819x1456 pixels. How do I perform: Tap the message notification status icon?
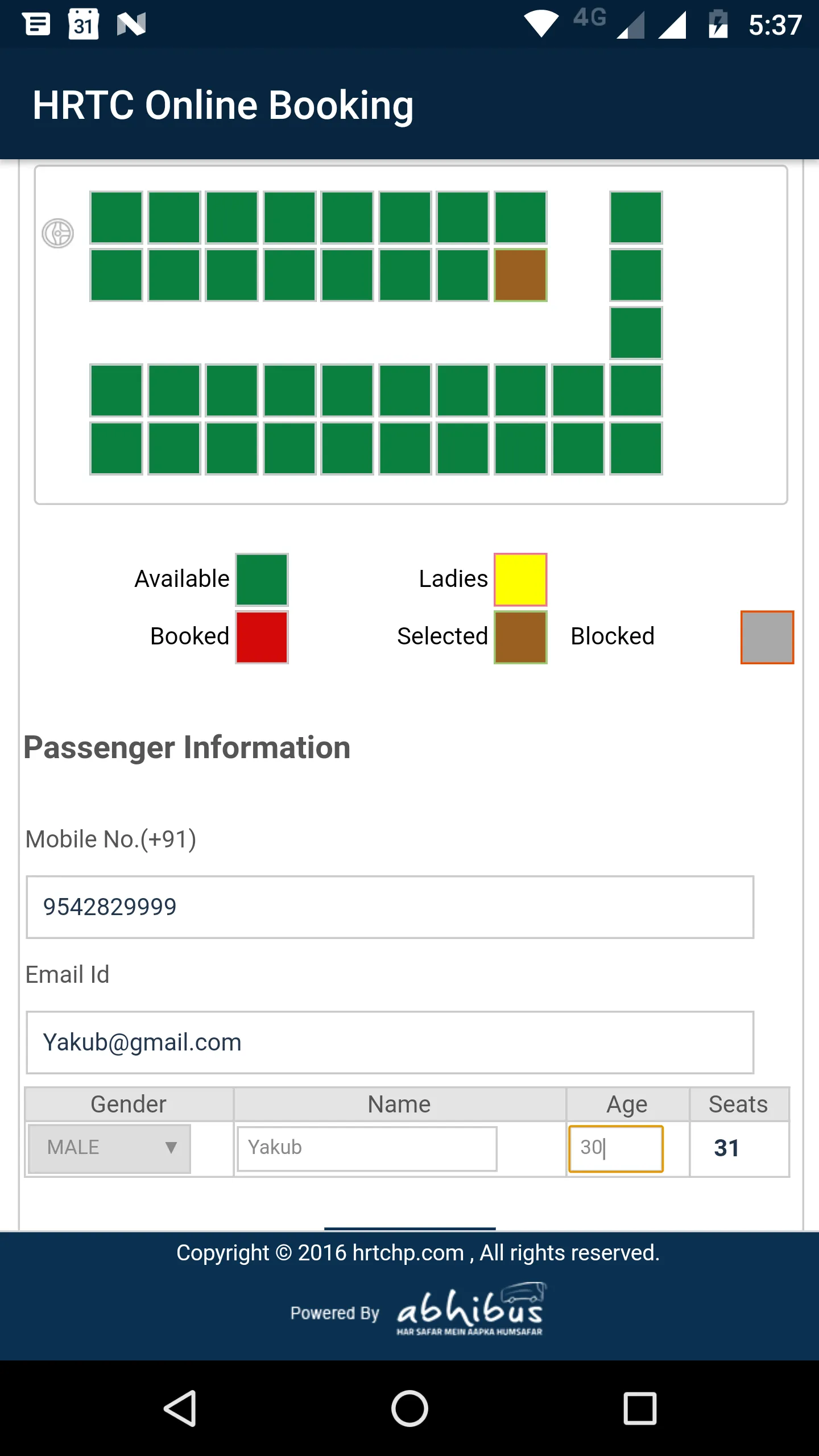tap(37, 24)
